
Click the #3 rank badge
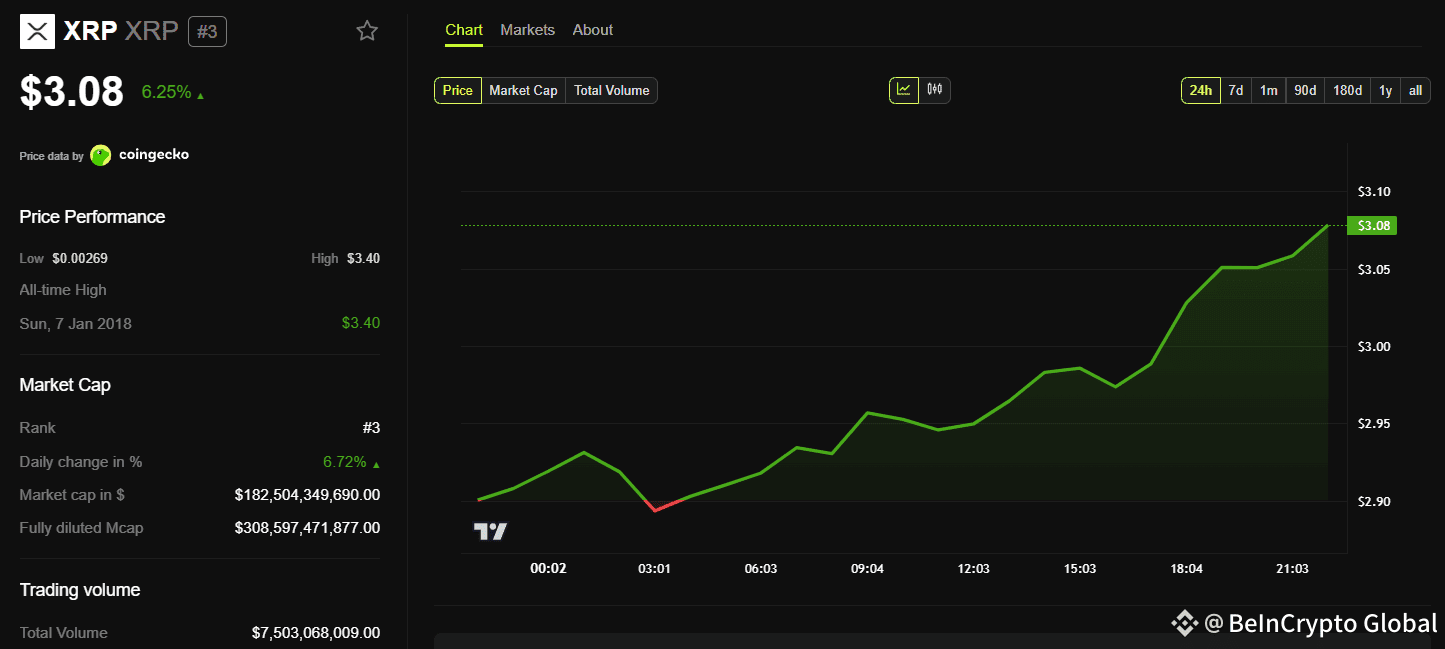tap(207, 31)
